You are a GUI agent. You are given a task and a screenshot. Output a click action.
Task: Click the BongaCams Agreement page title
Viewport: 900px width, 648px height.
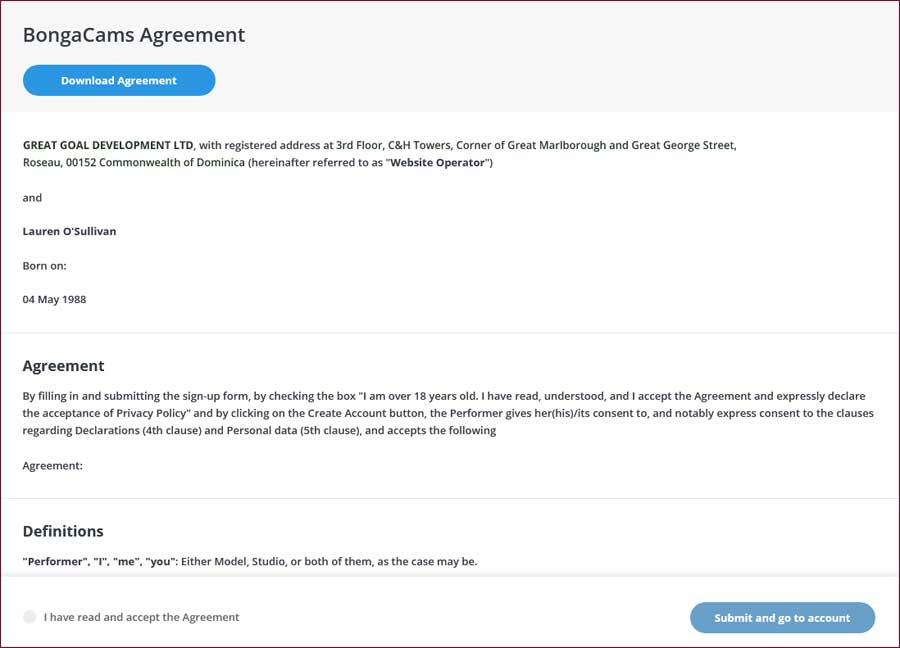pos(133,34)
